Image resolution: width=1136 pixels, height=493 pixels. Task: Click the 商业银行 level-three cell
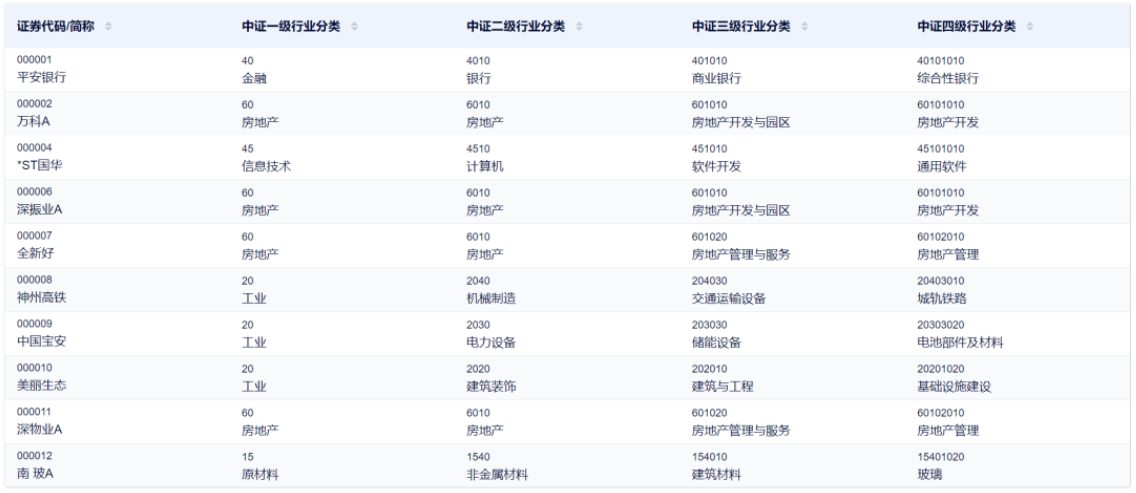[x=717, y=78]
